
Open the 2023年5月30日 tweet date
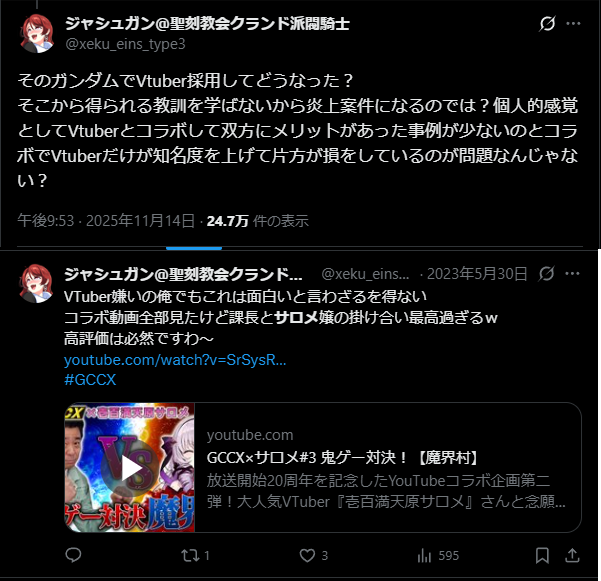click(477, 274)
